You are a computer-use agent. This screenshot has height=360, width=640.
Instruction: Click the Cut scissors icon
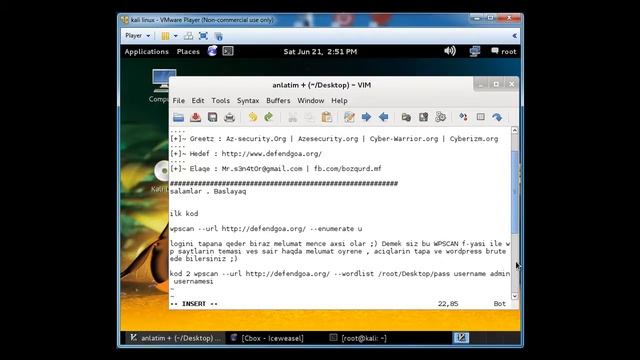(293, 118)
